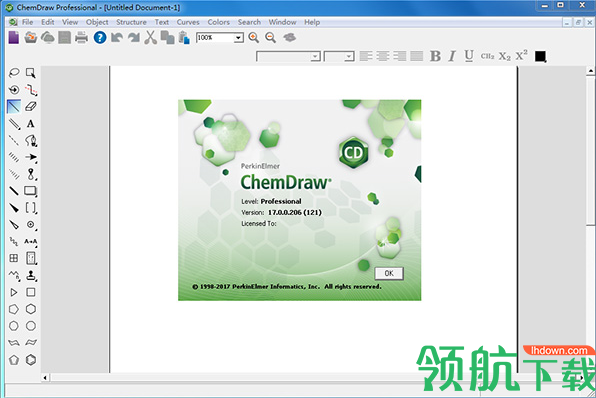
Task: Cut selection with scissors icon
Action: click(151, 37)
